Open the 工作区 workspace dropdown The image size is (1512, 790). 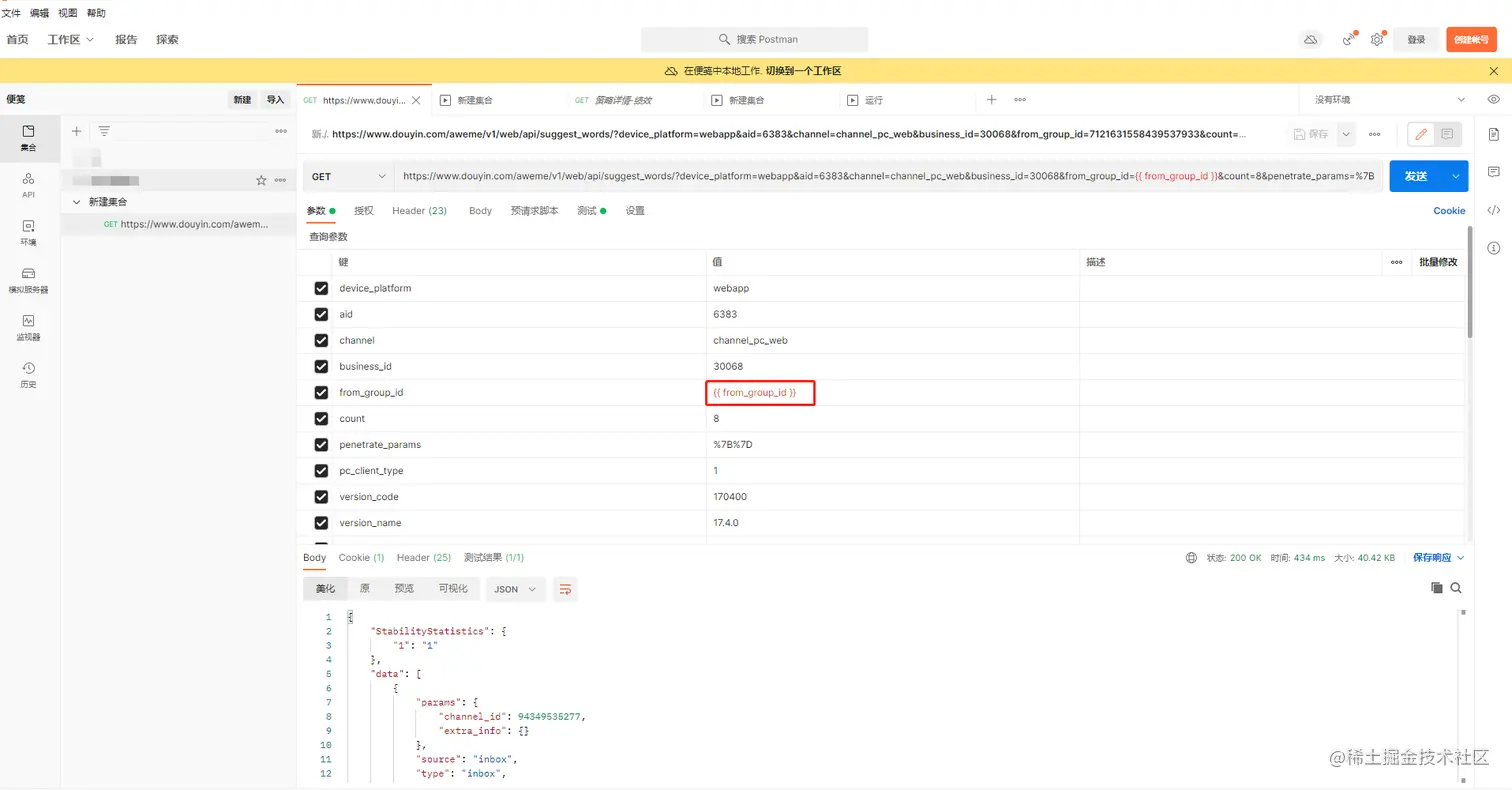(x=71, y=39)
